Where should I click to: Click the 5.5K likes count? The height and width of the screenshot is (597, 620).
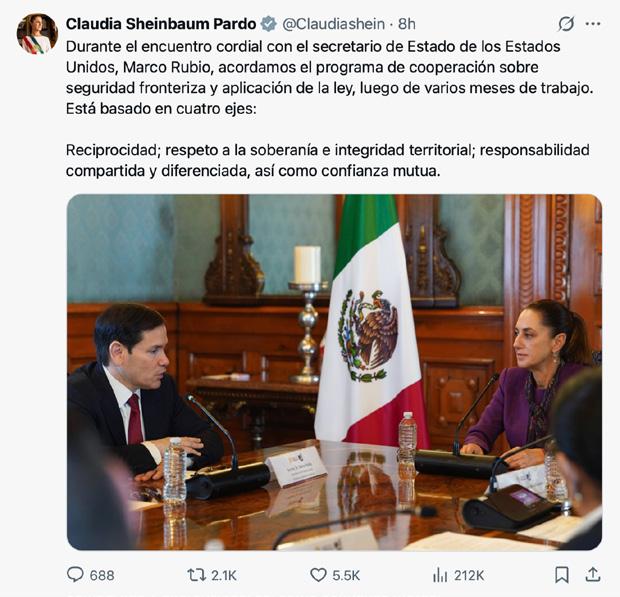[x=346, y=575]
